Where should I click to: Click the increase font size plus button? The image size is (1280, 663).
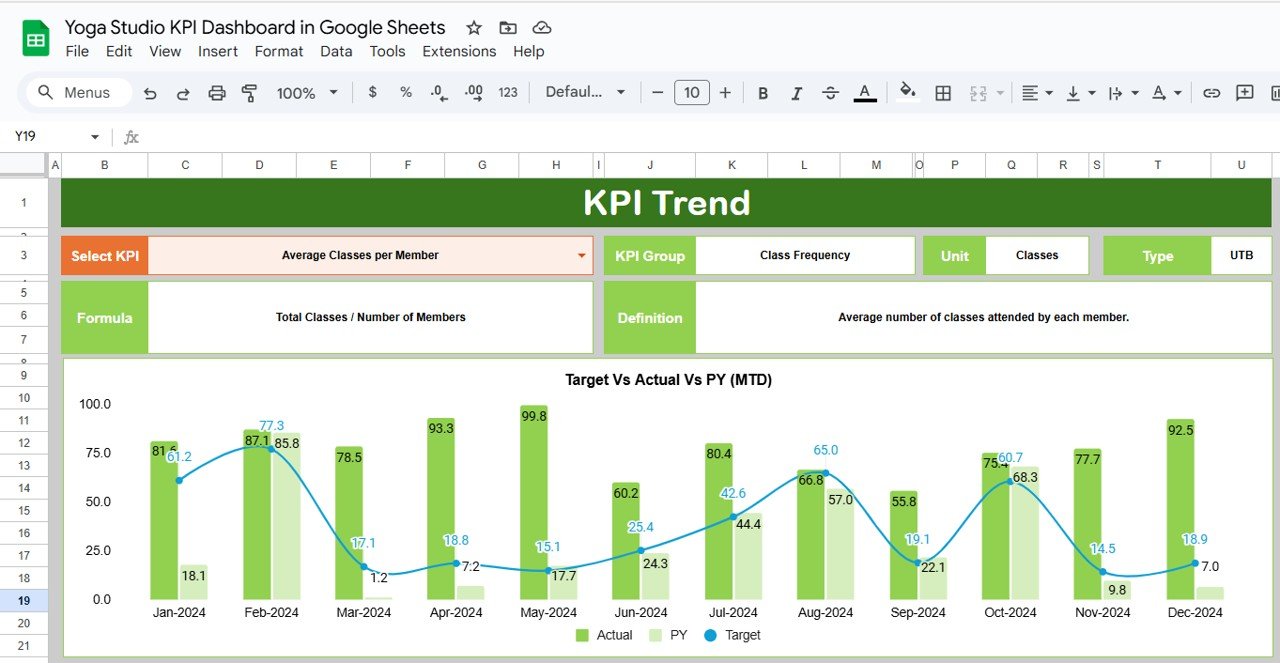tap(725, 93)
